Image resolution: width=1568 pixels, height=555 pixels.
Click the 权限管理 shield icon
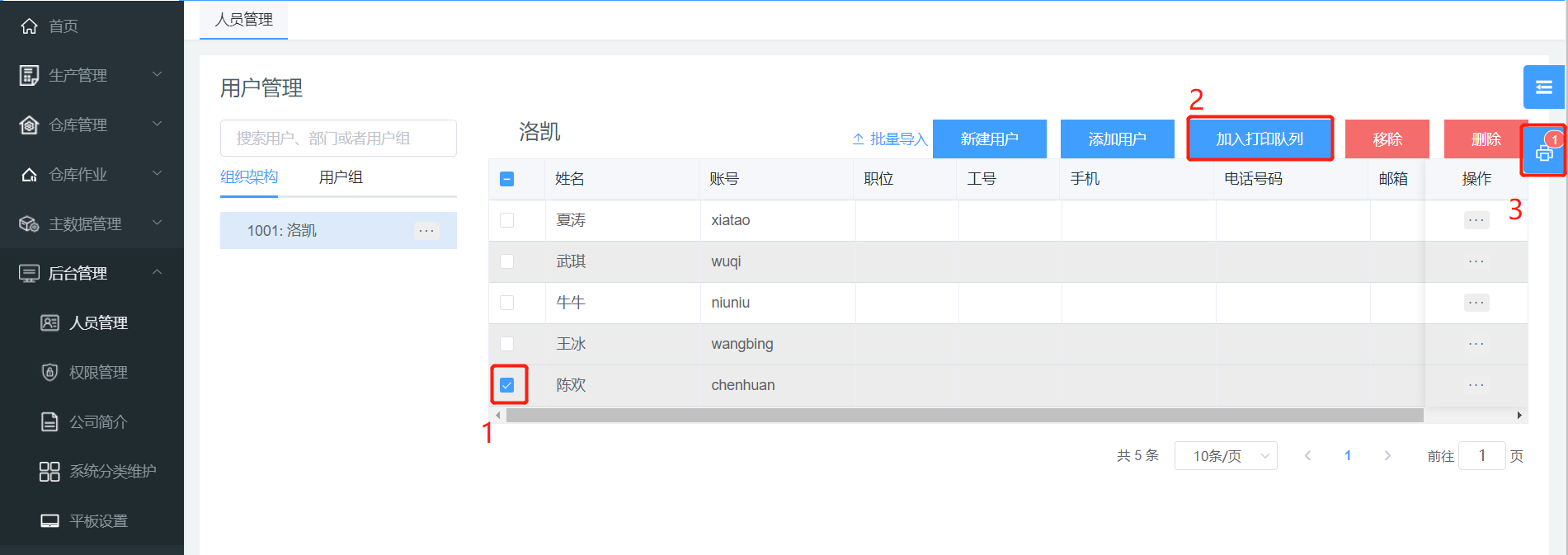[49, 373]
